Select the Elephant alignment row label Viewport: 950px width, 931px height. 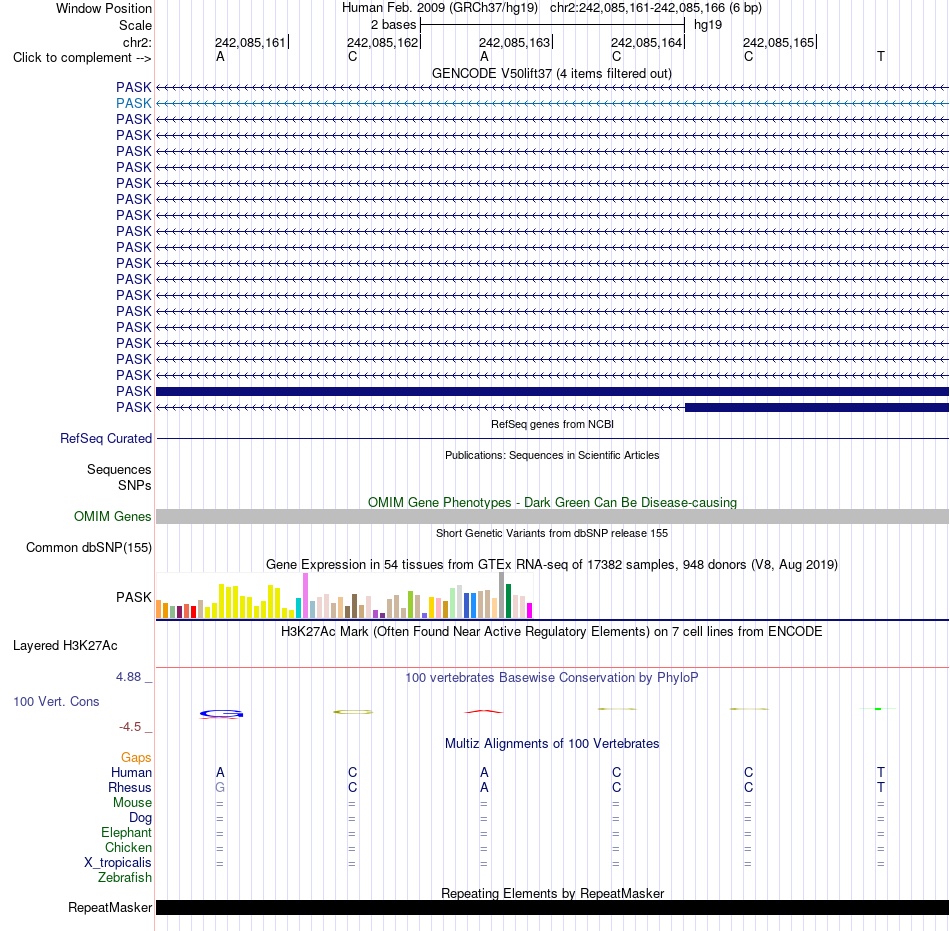pyautogui.click(x=126, y=832)
